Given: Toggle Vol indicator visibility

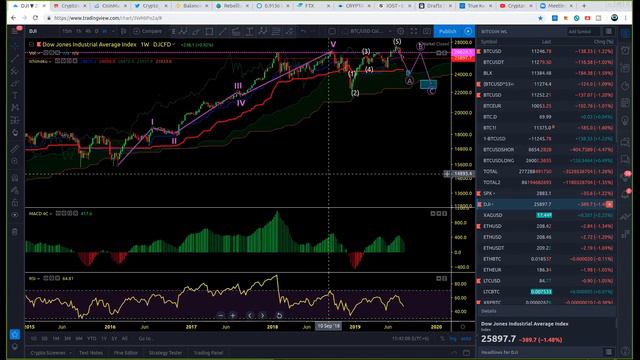Looking at the screenshot, I should 46,53.
